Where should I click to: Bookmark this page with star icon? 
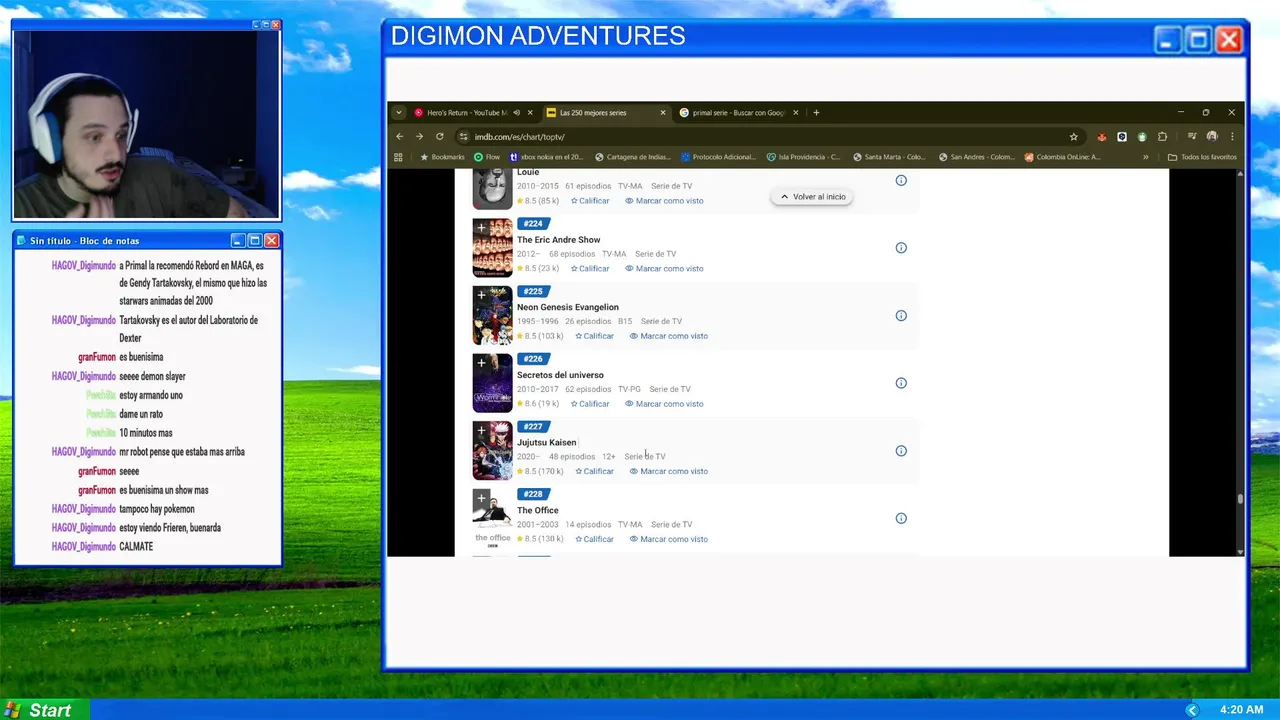point(1074,137)
